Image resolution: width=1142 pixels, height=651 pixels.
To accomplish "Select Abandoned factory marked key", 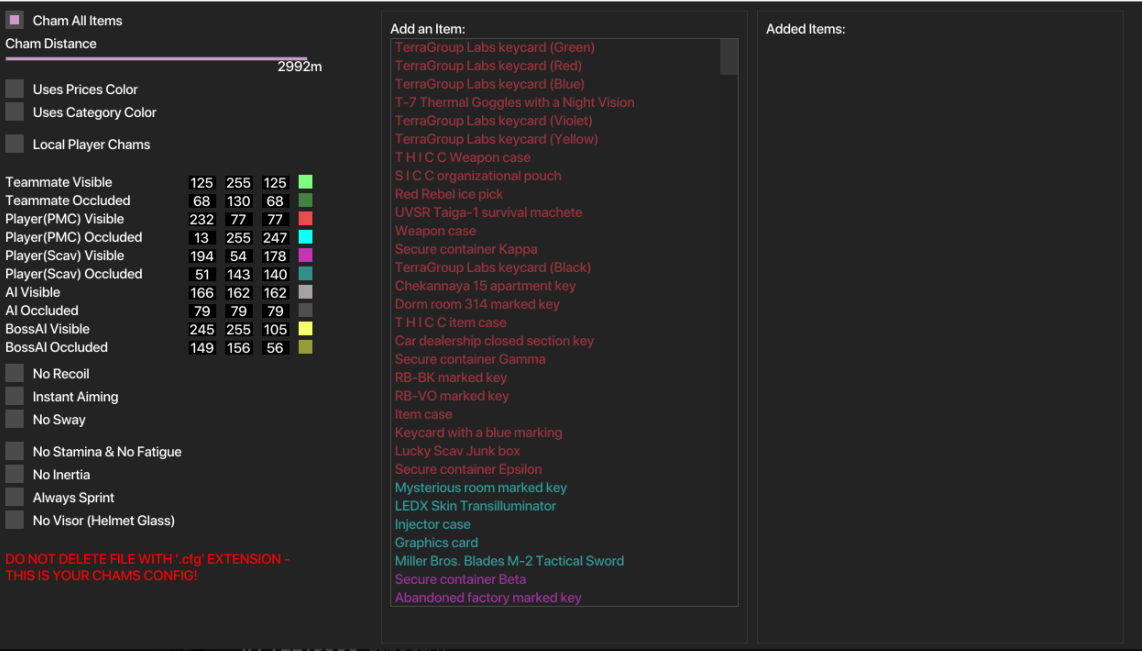I will (488, 597).
